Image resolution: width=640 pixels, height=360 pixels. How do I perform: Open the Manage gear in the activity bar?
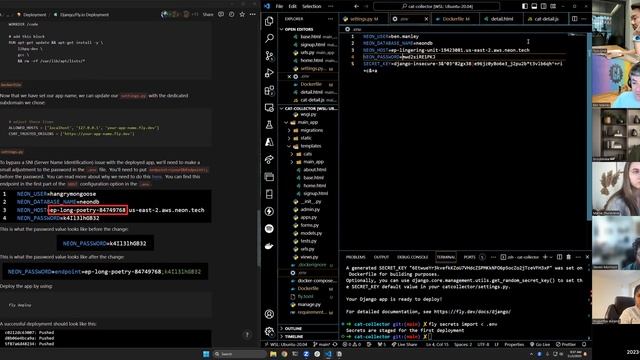(x=269, y=331)
